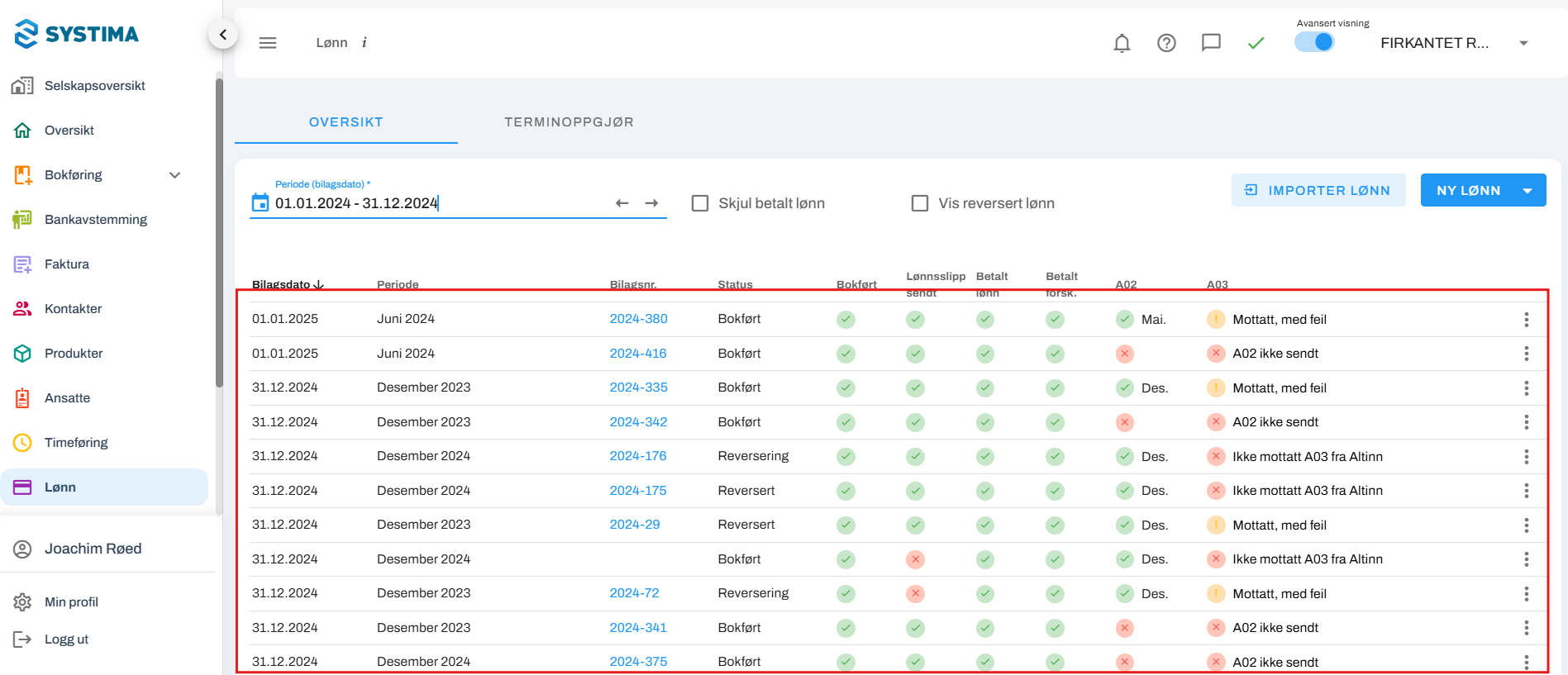Click A03 warning icon for voucher 2024-380
1568x675 pixels.
coord(1216,320)
